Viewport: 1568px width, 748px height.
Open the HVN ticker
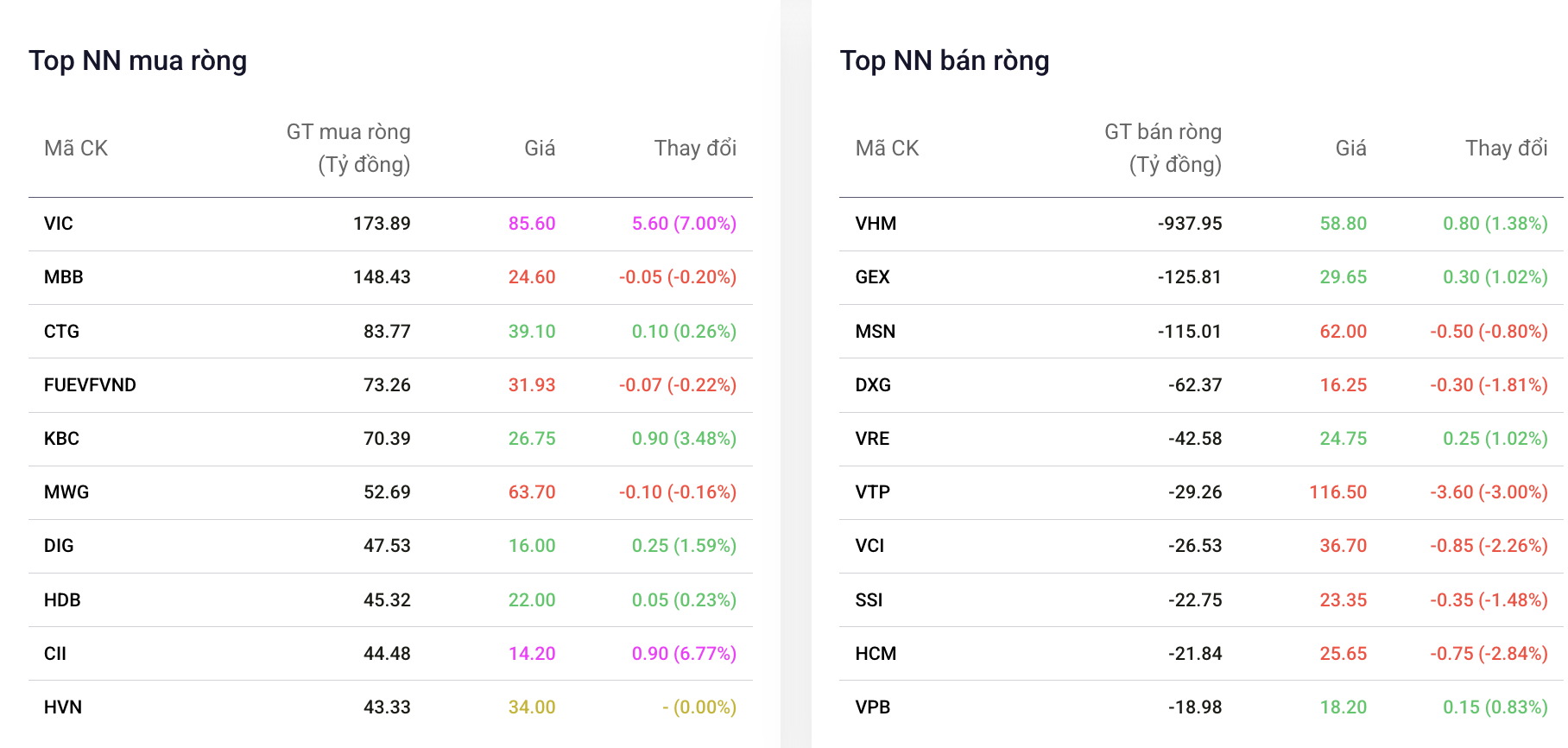click(63, 707)
